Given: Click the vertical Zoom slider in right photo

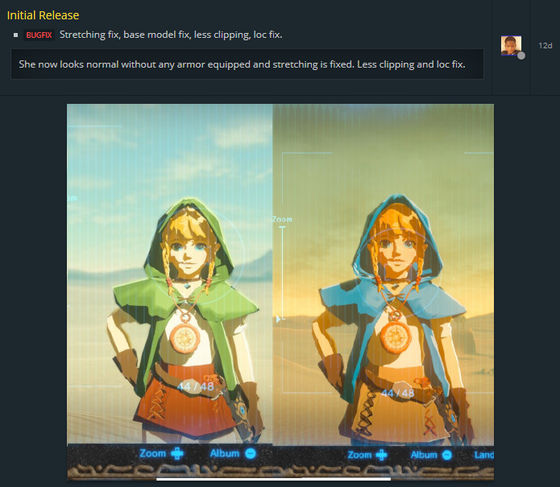Looking at the screenshot, I should [282, 273].
